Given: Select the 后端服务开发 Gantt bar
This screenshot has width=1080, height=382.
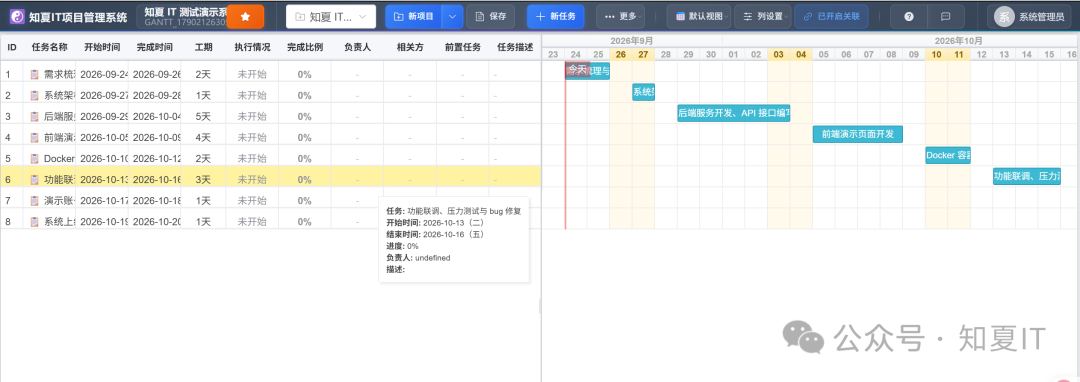Looking at the screenshot, I should point(734,114).
